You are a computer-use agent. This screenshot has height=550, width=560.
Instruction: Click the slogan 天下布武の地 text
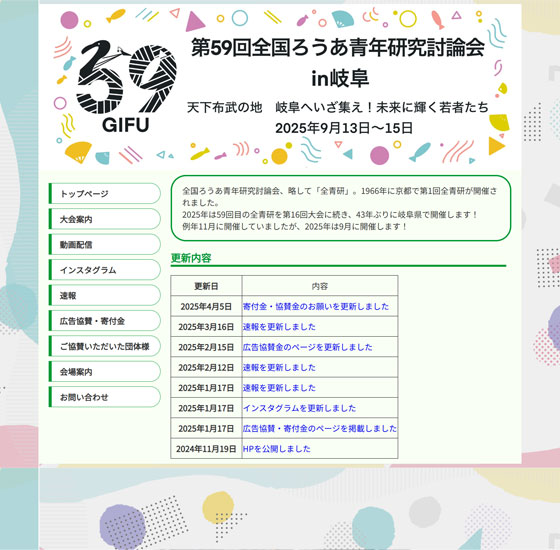coord(225,107)
